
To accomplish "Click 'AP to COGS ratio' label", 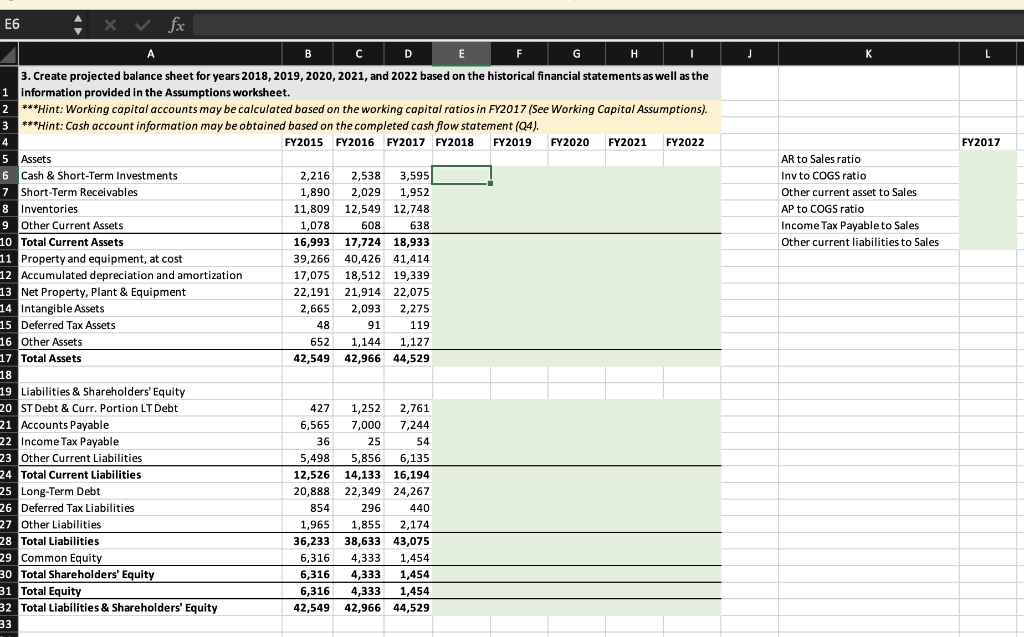I will click(822, 209).
